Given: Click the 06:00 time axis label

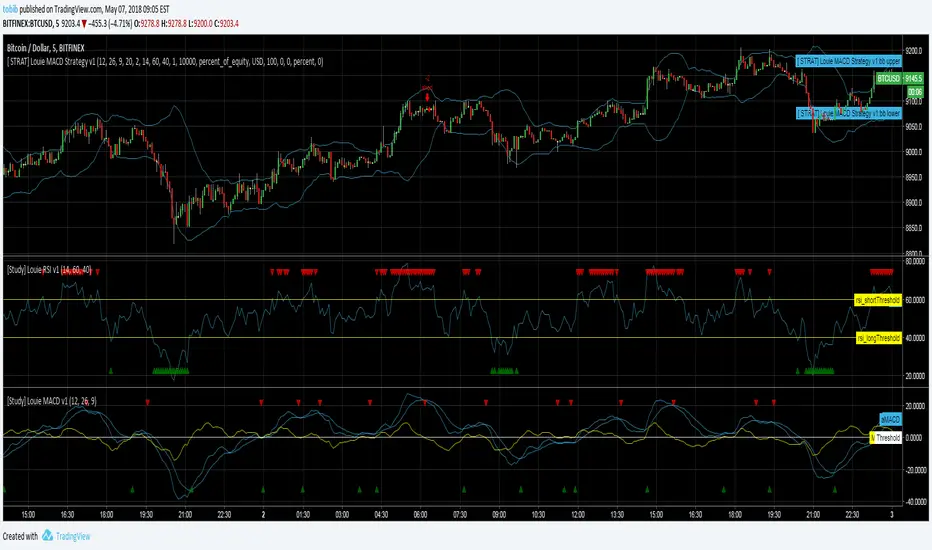Looking at the screenshot, I should pyautogui.click(x=420, y=515).
